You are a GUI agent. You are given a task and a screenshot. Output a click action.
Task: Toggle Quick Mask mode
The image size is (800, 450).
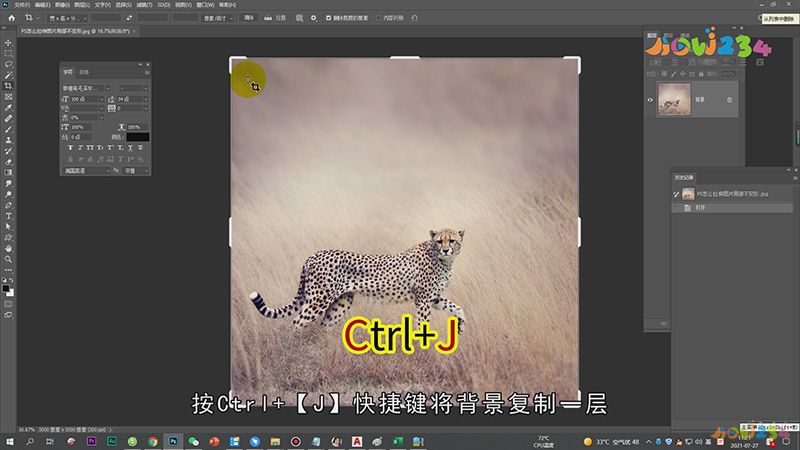tap(8, 304)
